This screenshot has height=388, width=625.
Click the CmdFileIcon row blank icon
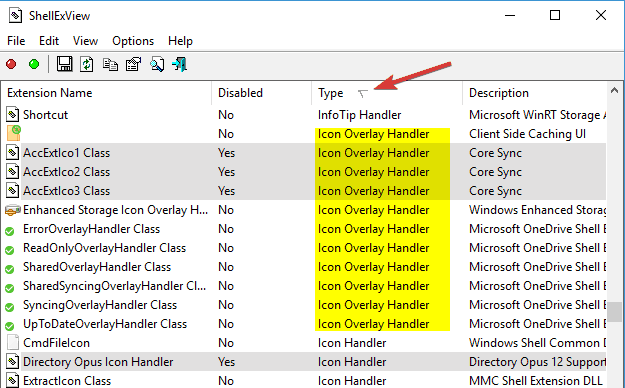click(x=13, y=343)
